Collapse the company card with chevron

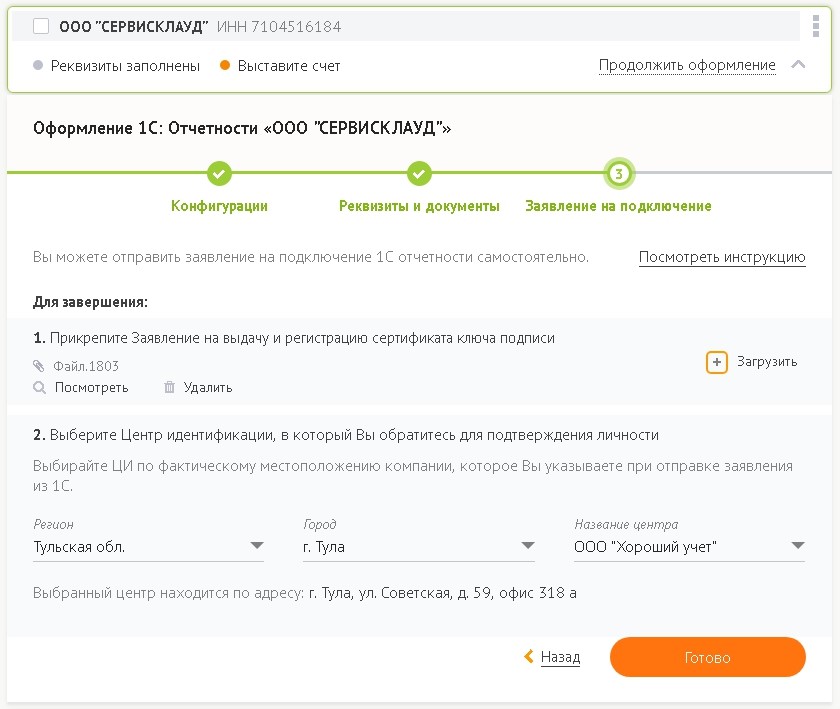pyautogui.click(x=798, y=65)
